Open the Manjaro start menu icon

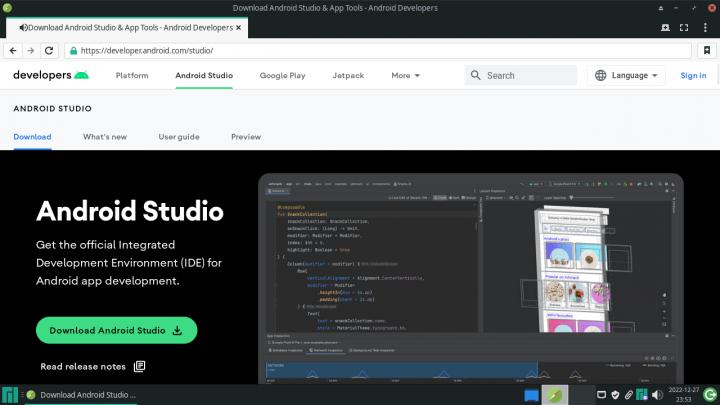pyautogui.click(x=9, y=395)
